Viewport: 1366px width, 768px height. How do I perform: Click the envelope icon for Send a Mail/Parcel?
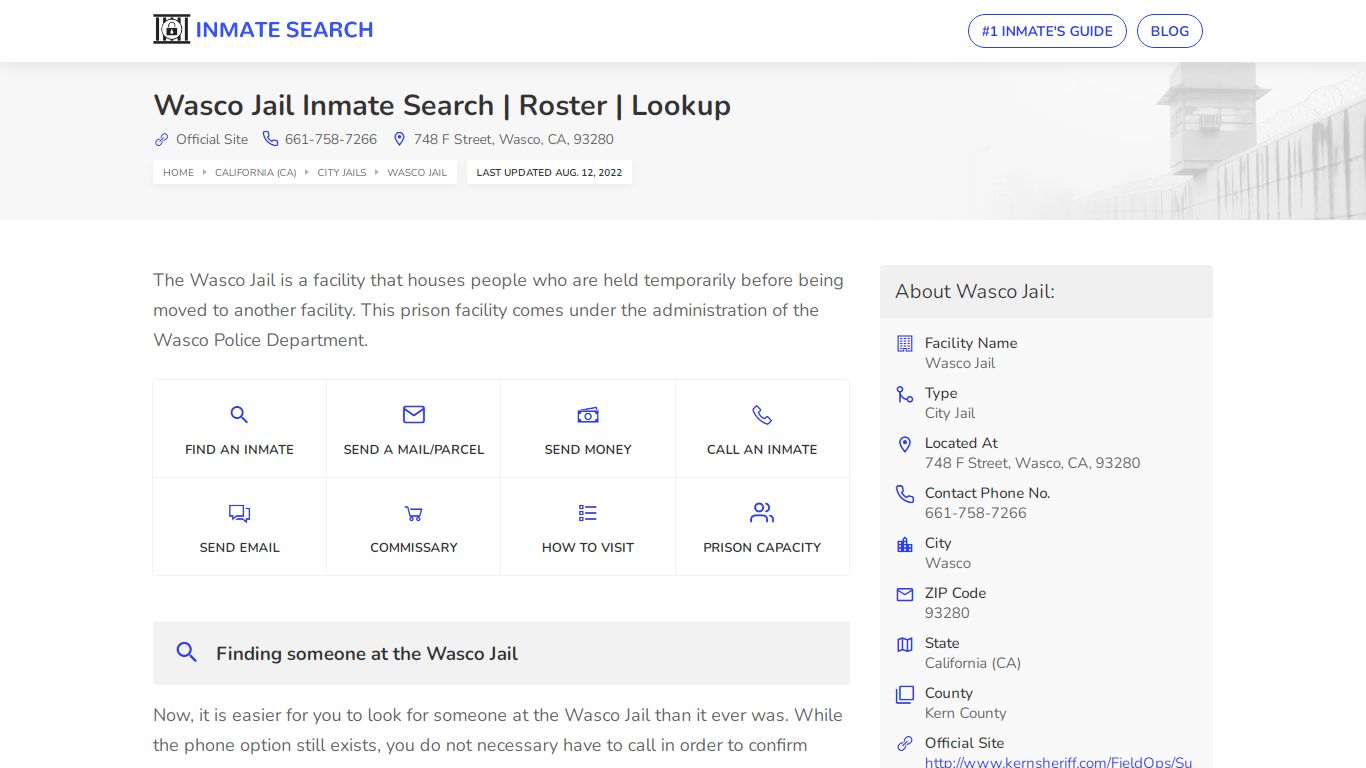coord(414,414)
